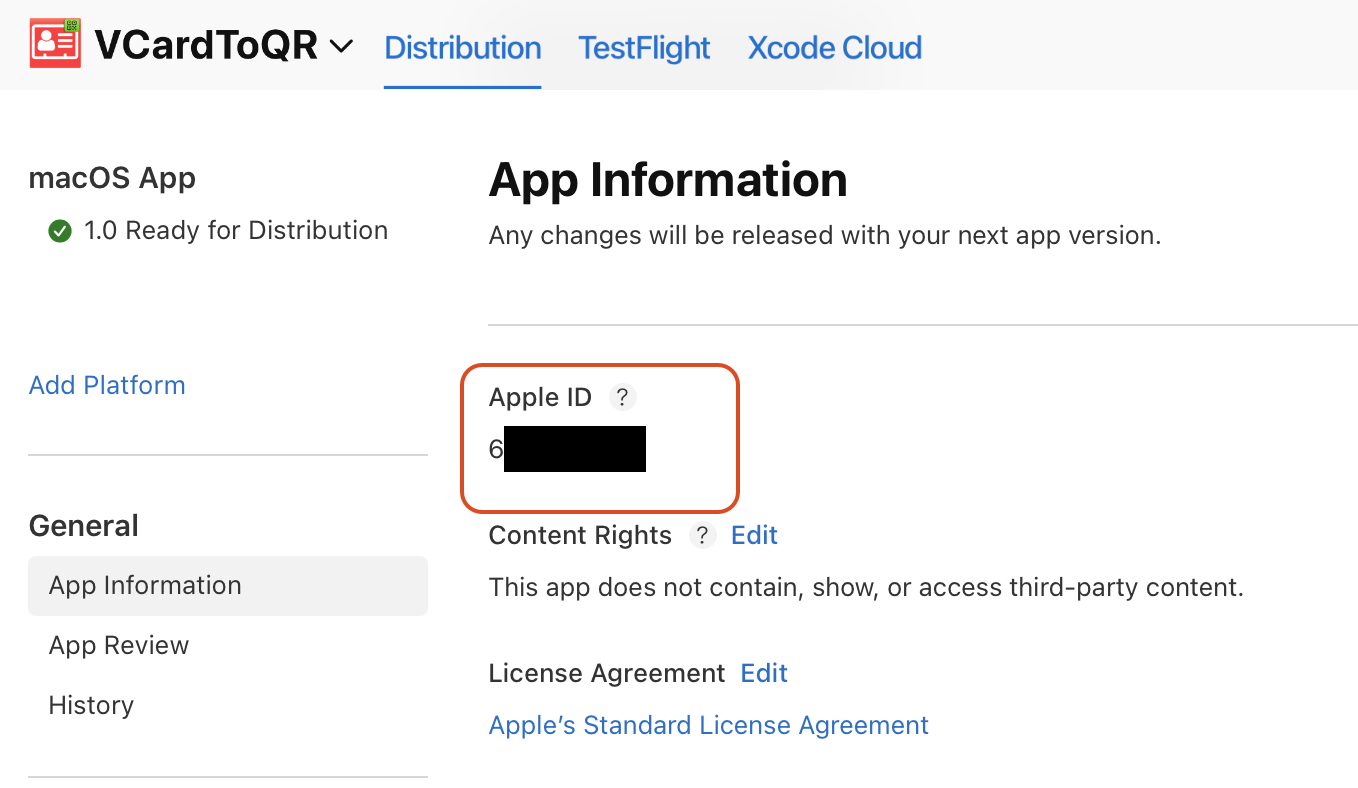Switch to the TestFlight tab
The width and height of the screenshot is (1358, 788).
[x=644, y=47]
